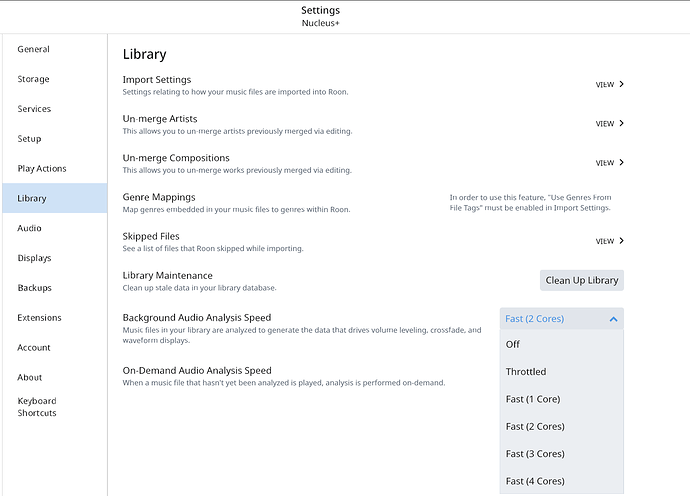The image size is (690, 496).
Task: Open Account settings
Action: click(55, 348)
